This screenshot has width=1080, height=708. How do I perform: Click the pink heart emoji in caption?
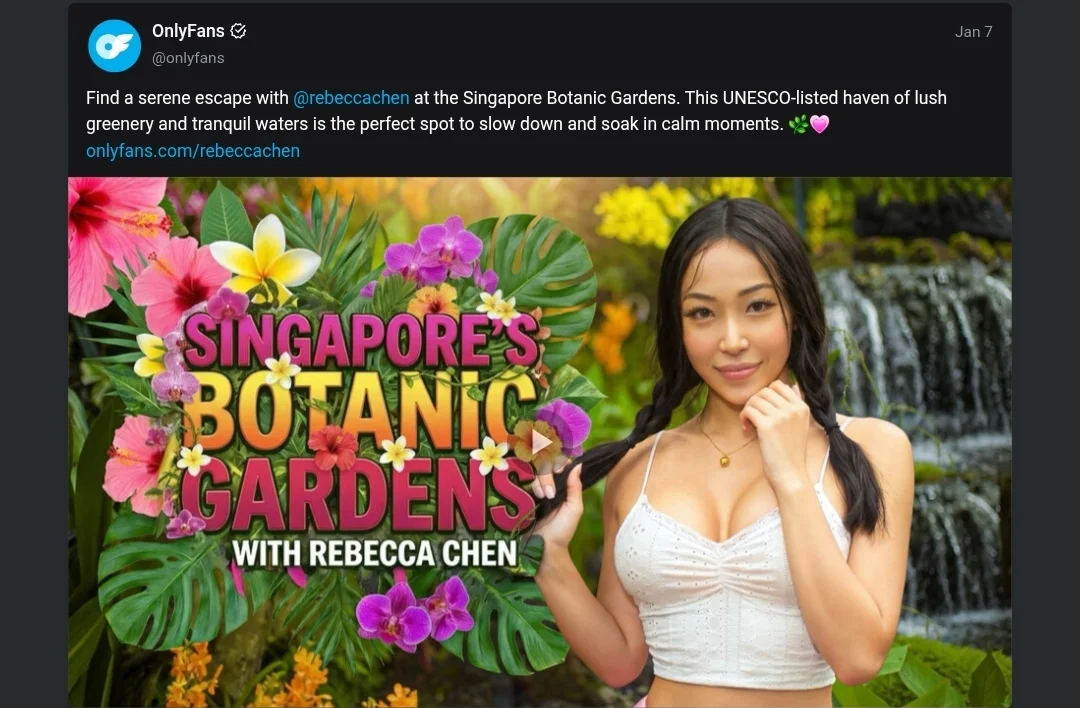(820, 125)
